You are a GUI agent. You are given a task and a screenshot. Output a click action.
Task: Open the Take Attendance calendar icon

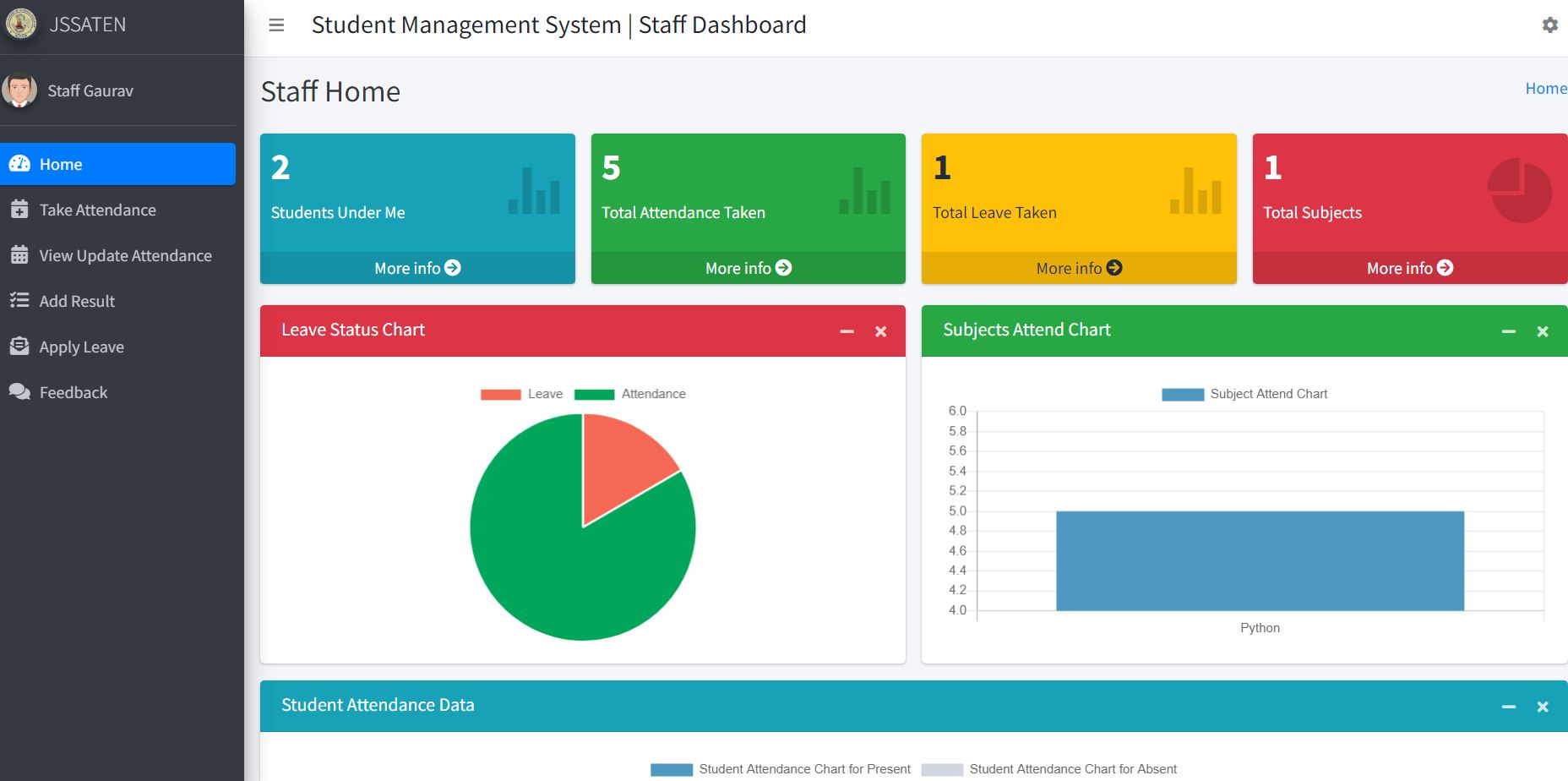coord(19,210)
